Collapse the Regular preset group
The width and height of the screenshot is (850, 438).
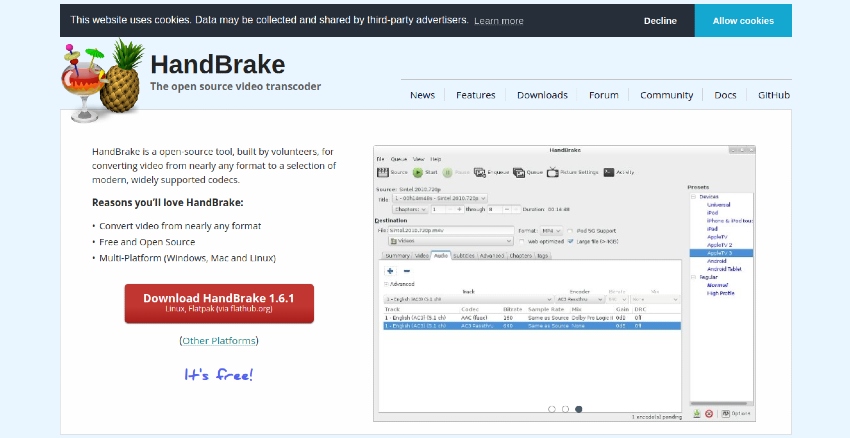693,277
